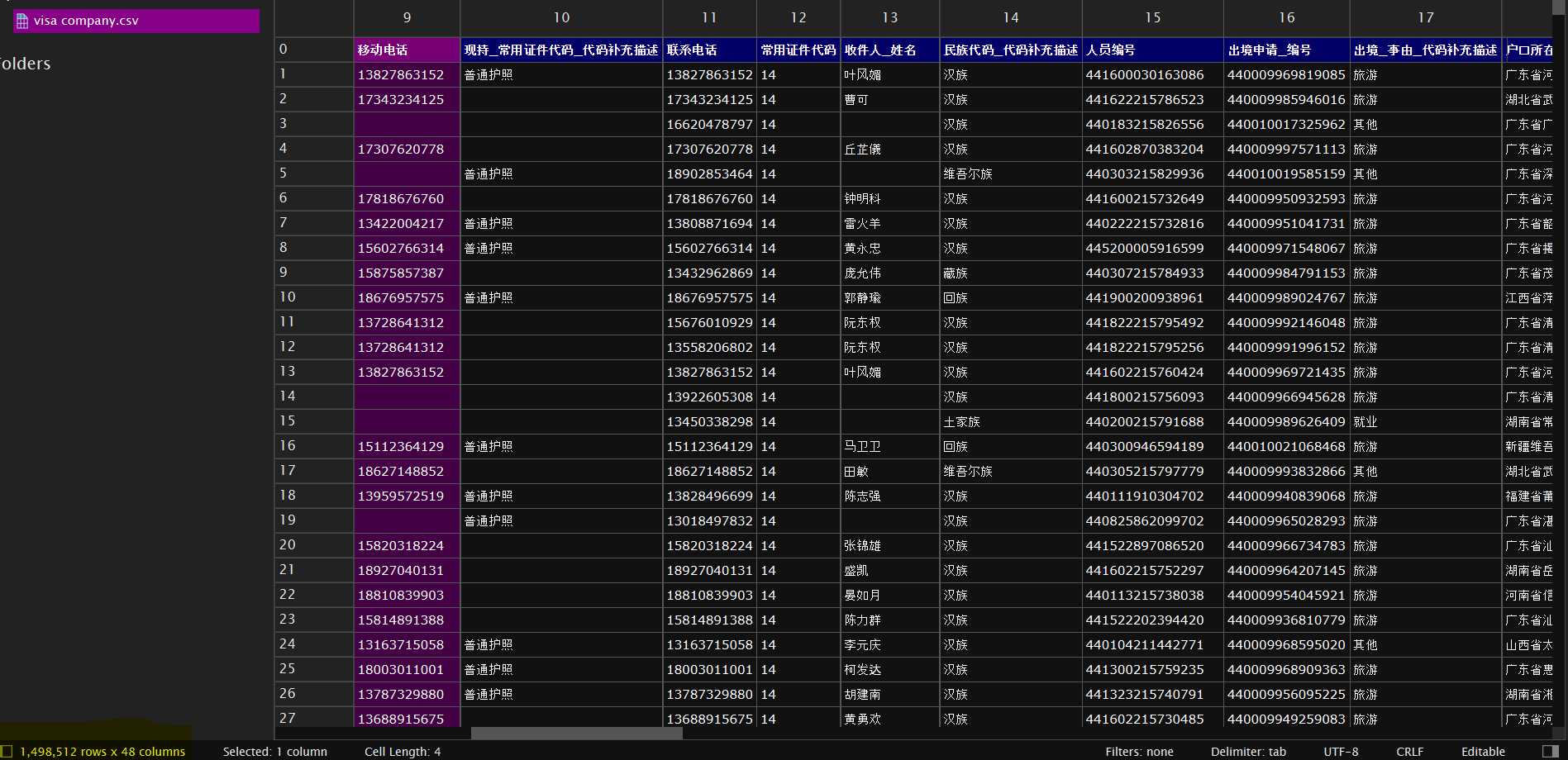
Task: Click the empty 移动电话 cell in row 3
Action: [407, 124]
